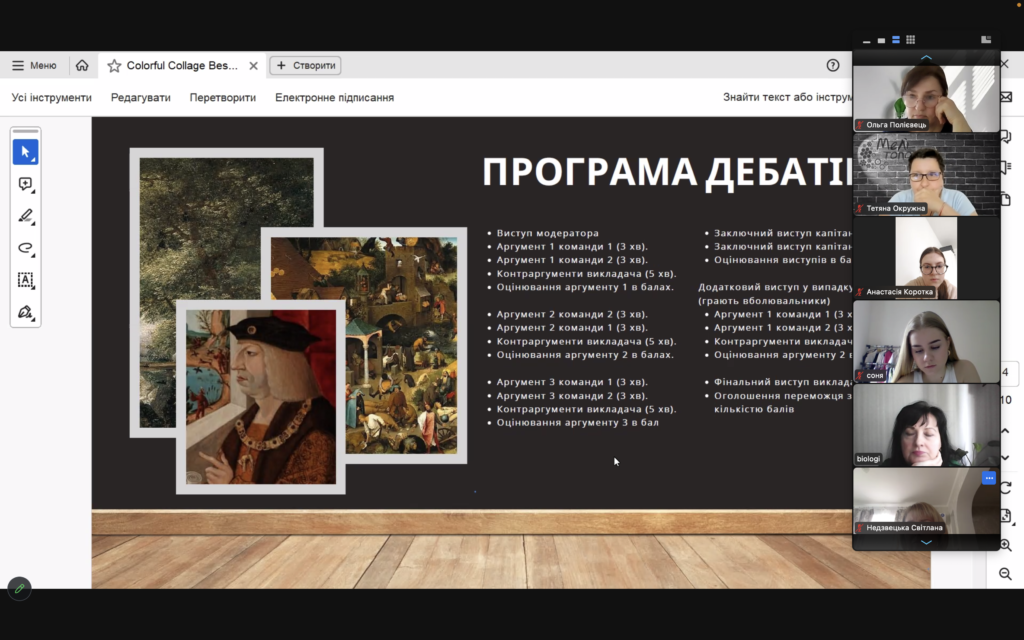Click 'Оцінювання аргументу 1 в балах.' line
This screenshot has width=1024, height=640.
point(584,287)
